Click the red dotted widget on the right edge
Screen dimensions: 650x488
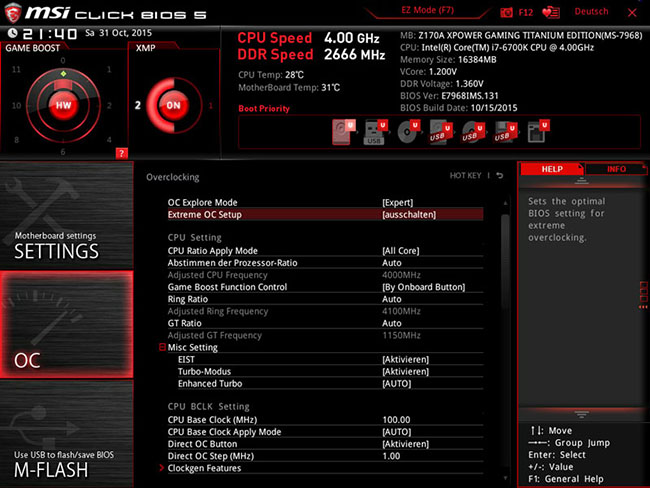click(x=643, y=295)
